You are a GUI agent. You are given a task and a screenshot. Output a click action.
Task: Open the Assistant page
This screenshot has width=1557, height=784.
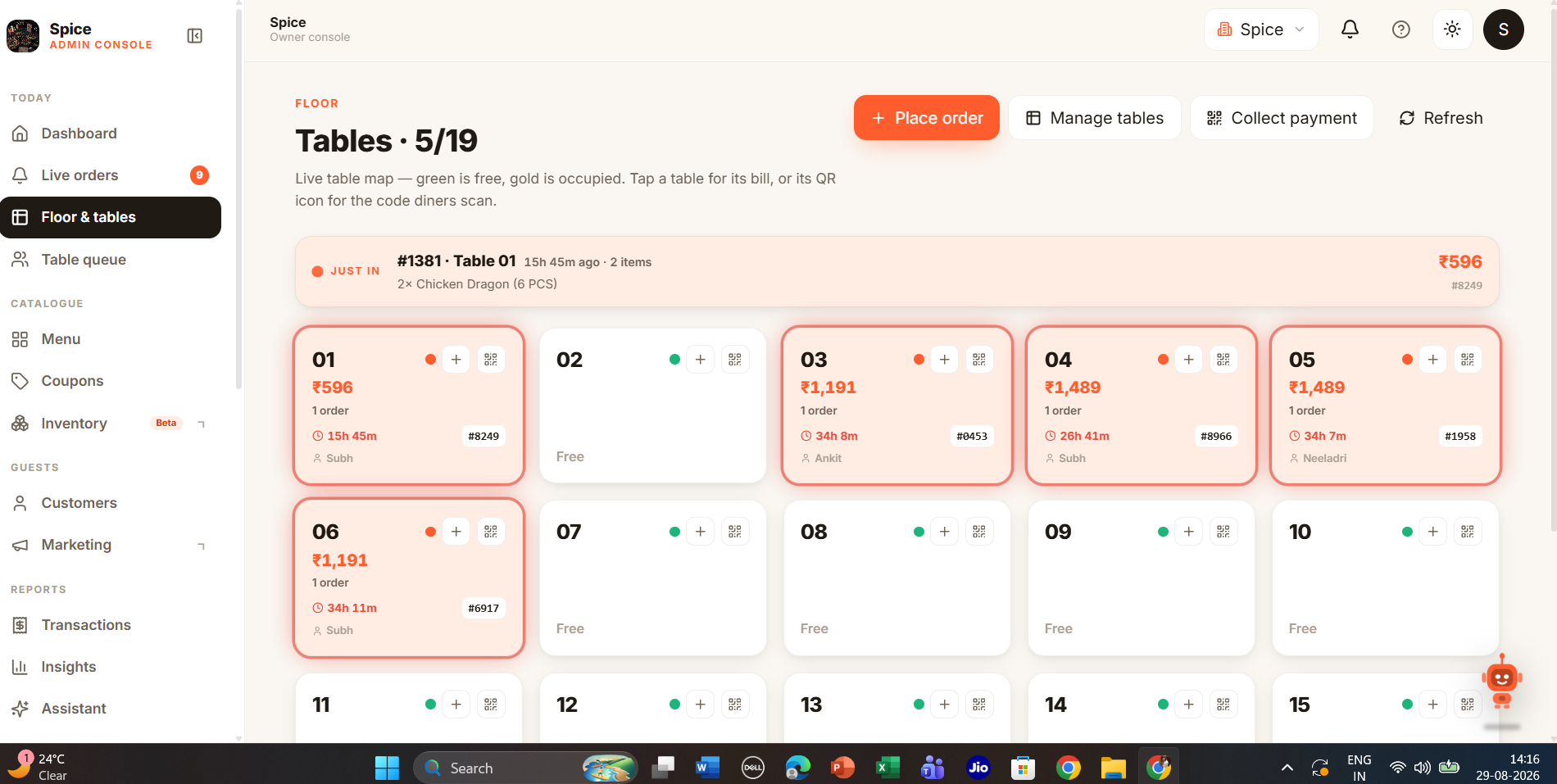111,709
